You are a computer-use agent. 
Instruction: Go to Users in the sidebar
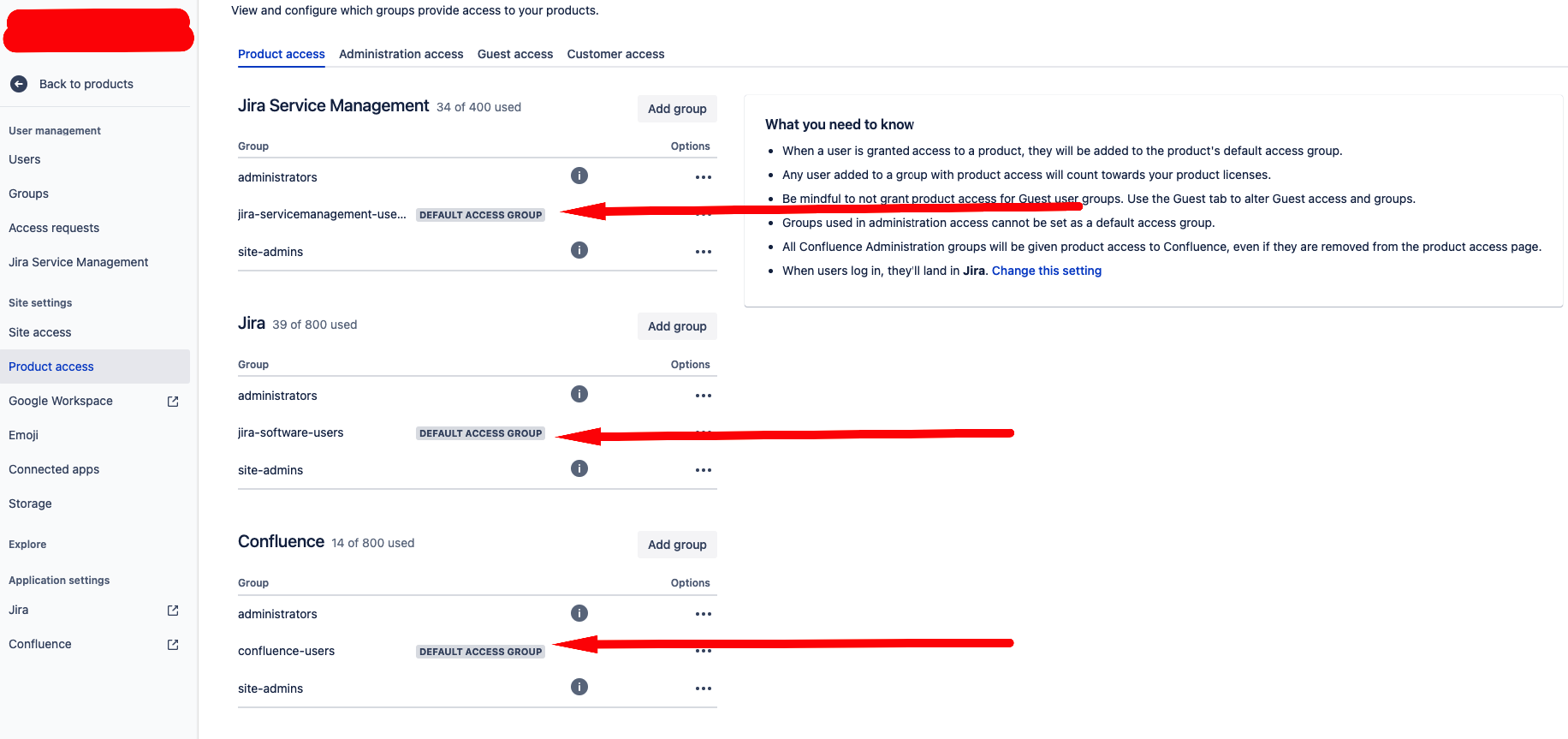(x=25, y=159)
